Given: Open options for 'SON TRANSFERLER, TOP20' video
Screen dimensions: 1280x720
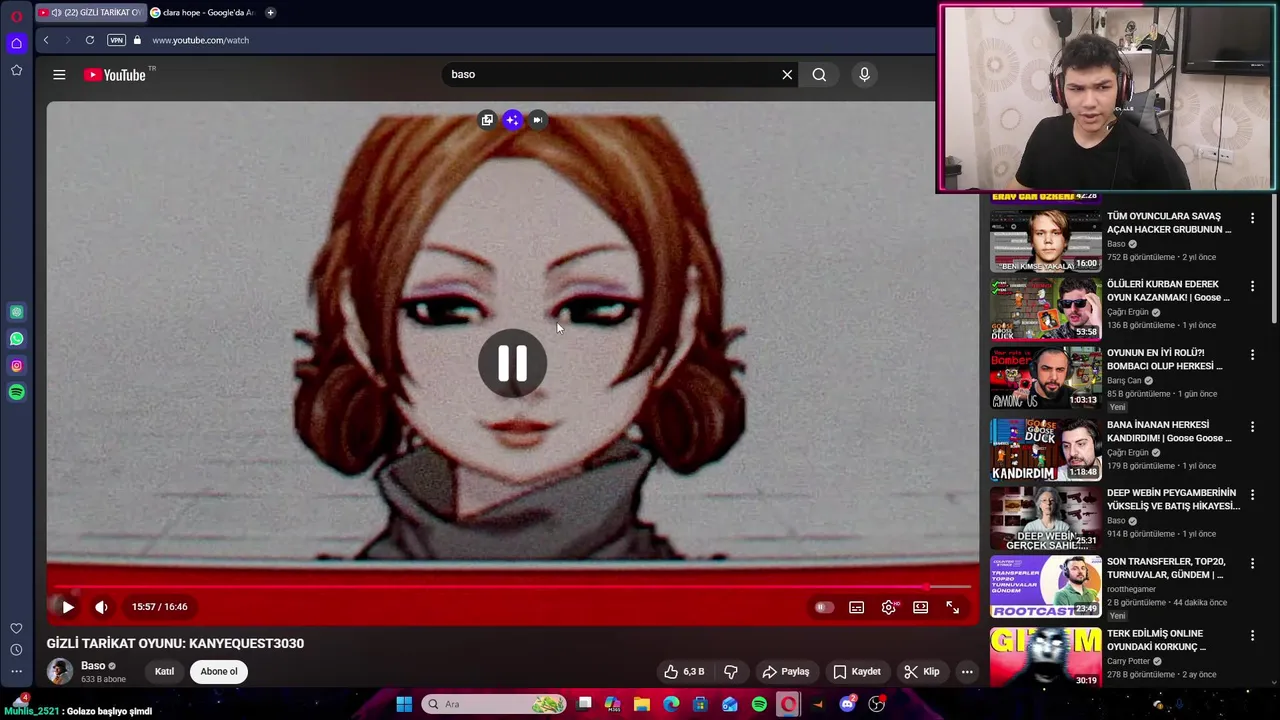Looking at the screenshot, I should 1252,563.
